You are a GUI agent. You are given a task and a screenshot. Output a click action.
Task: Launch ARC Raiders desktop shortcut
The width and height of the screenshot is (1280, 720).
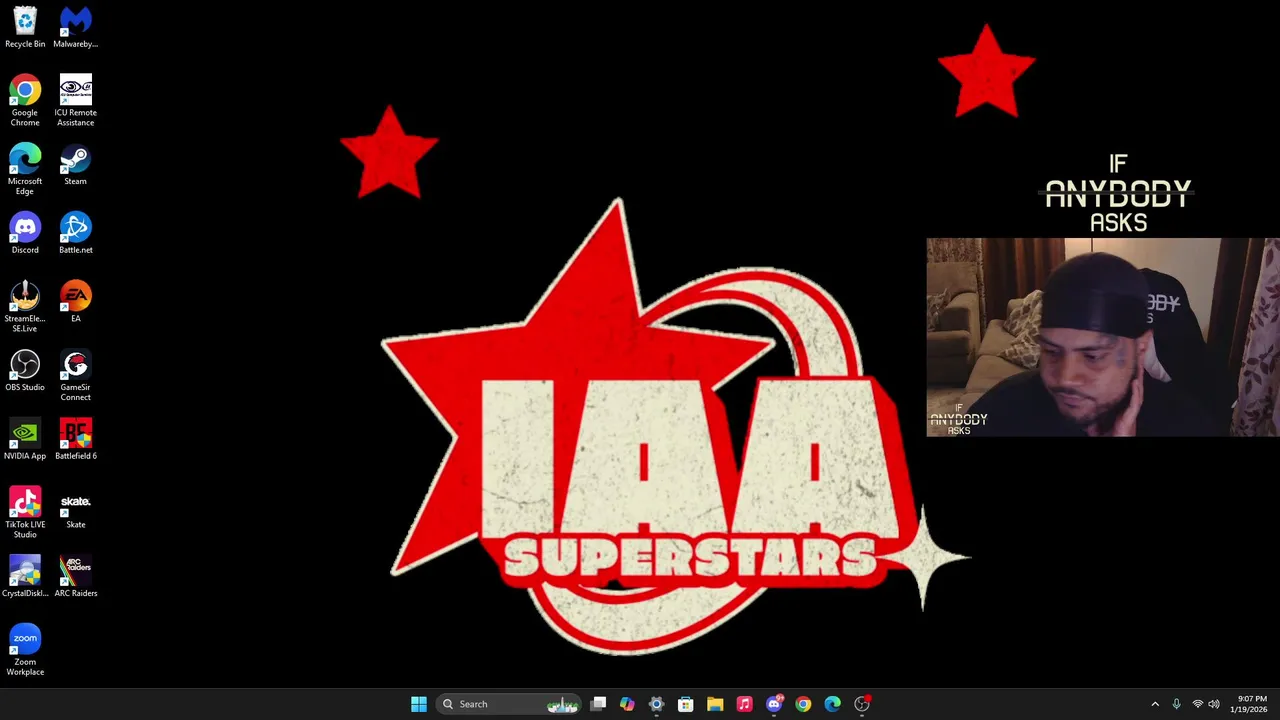click(x=75, y=576)
